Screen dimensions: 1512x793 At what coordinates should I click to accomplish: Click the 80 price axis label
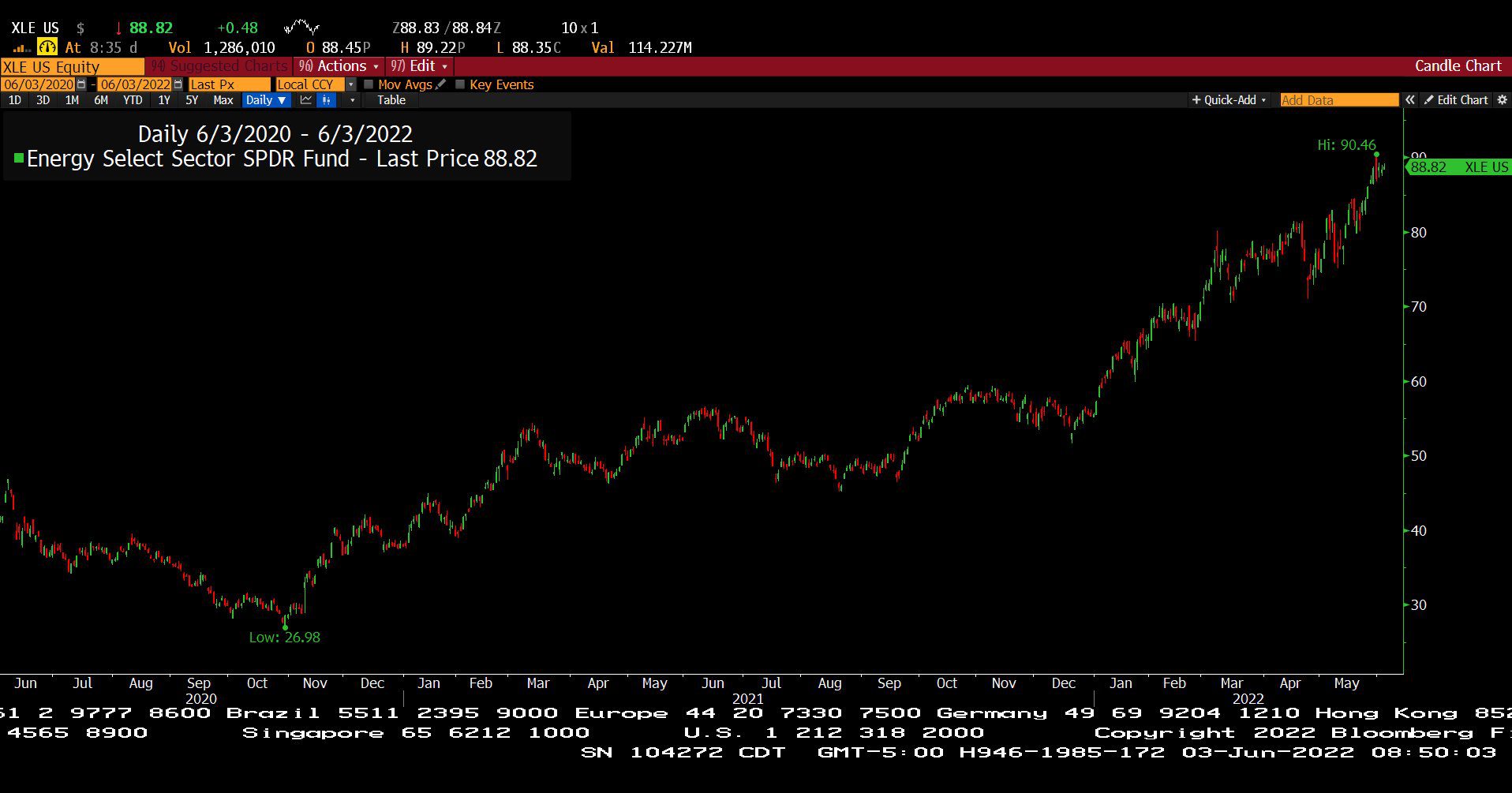click(x=1419, y=233)
